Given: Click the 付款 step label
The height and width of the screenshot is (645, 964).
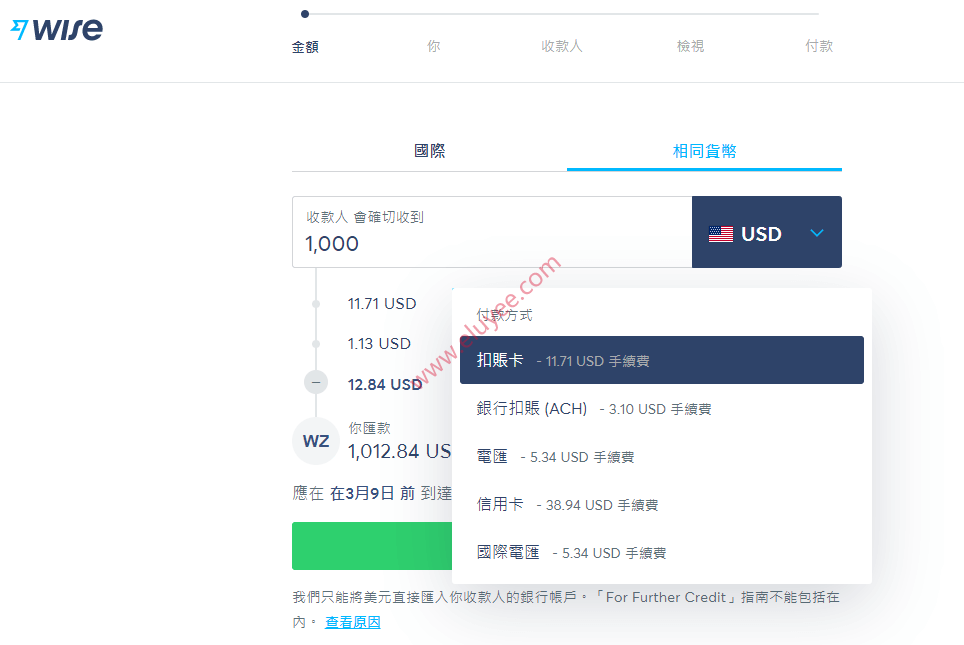Looking at the screenshot, I should tap(819, 45).
